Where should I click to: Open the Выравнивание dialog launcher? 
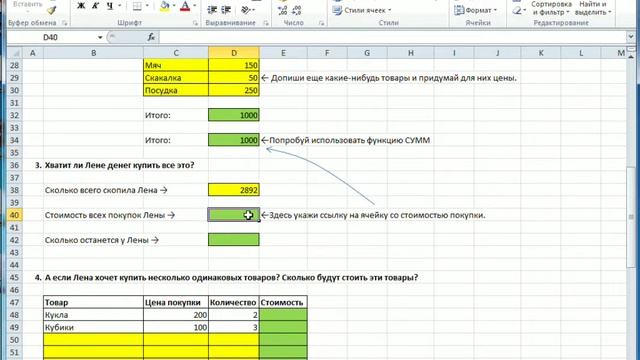coord(266,23)
